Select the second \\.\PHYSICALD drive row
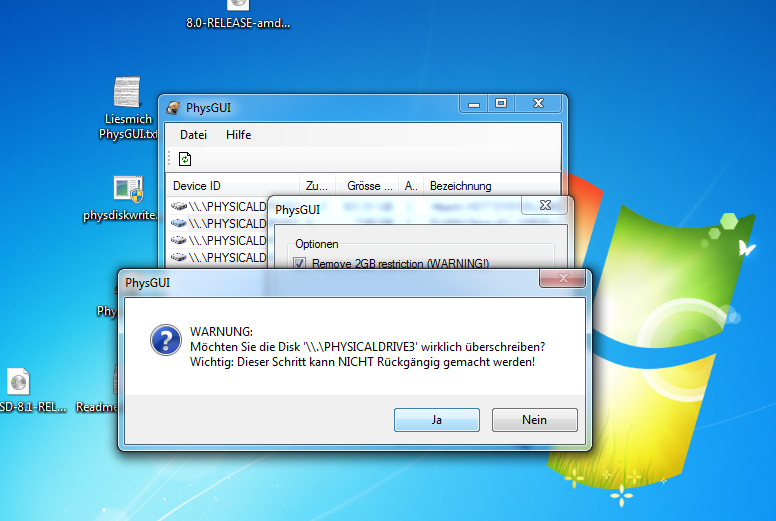The height and width of the screenshot is (521, 776). (x=218, y=224)
